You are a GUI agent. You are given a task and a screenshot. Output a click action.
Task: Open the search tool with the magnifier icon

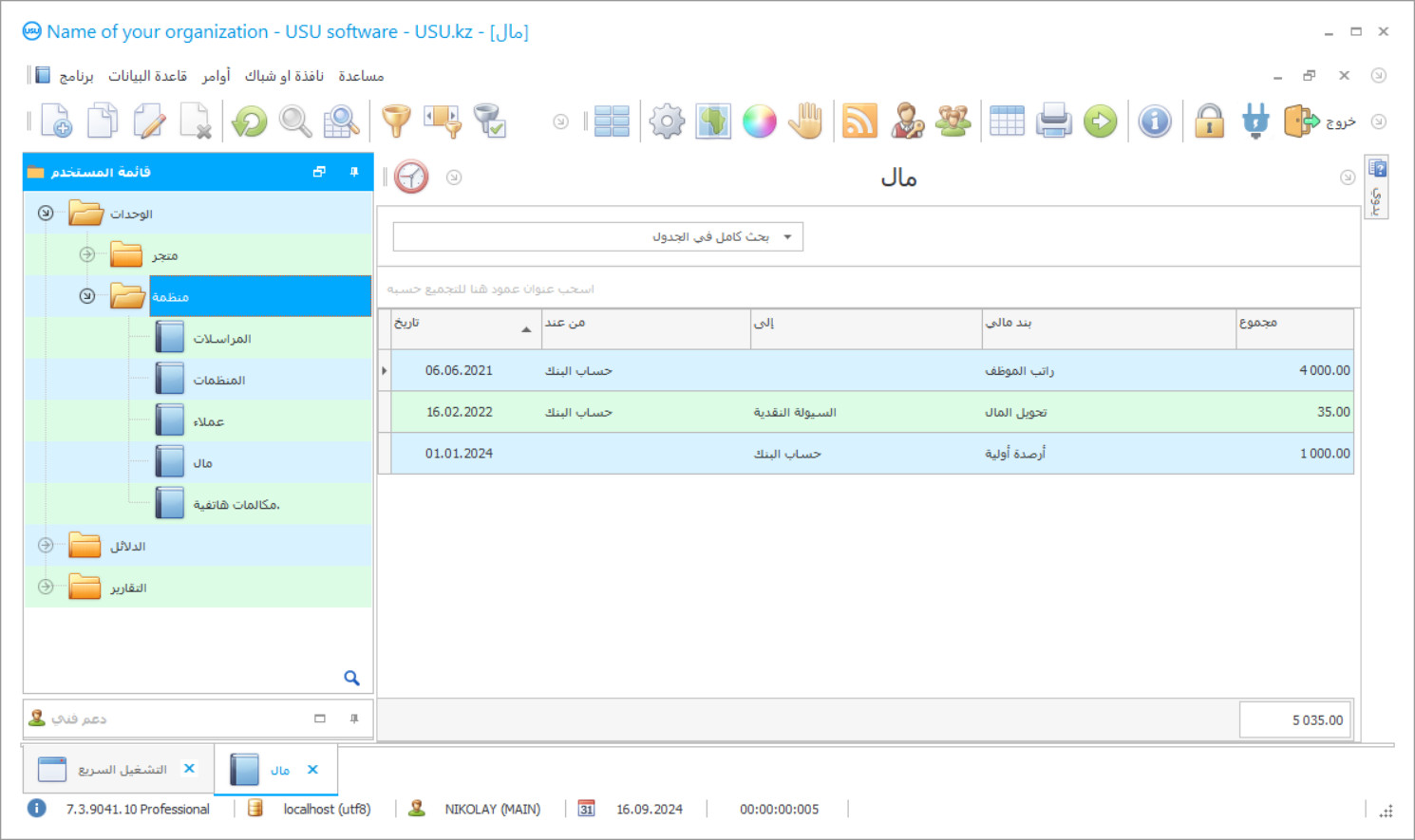294,121
